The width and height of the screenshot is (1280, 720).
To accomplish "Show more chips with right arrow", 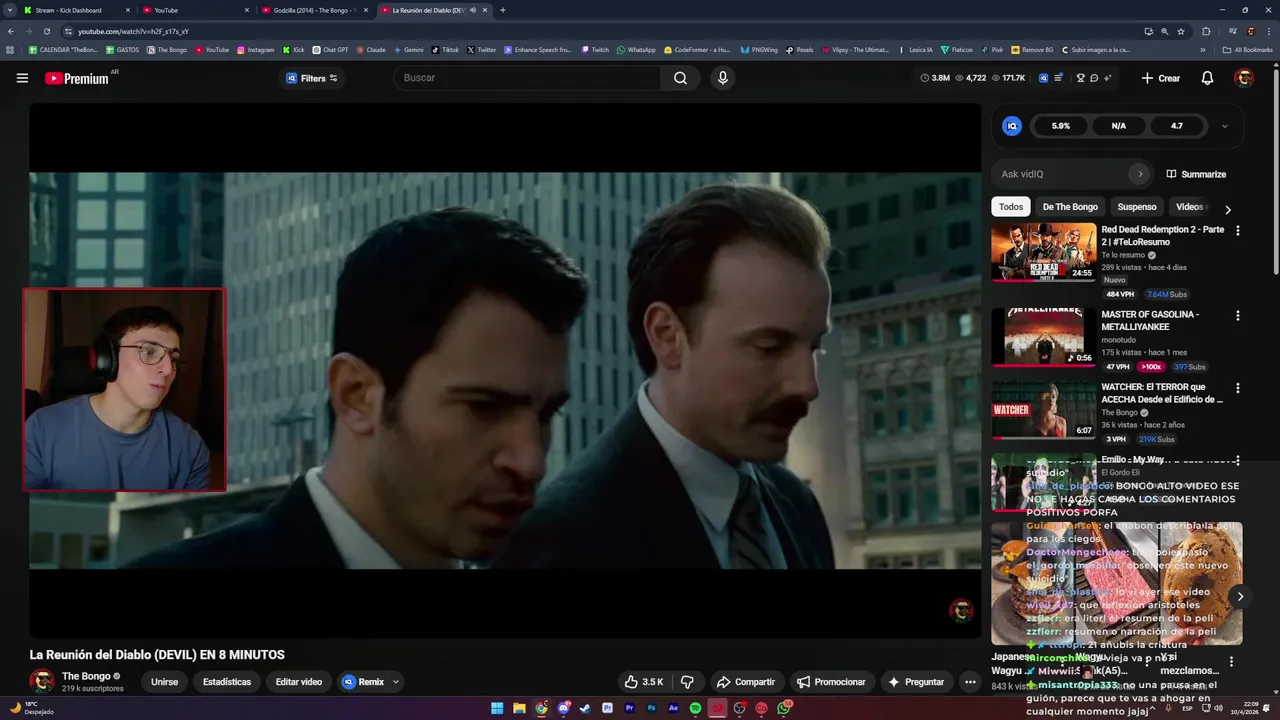I will [x=1228, y=209].
